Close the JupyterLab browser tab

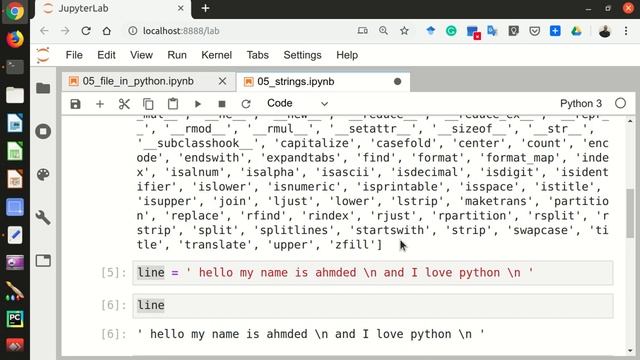(180, 8)
